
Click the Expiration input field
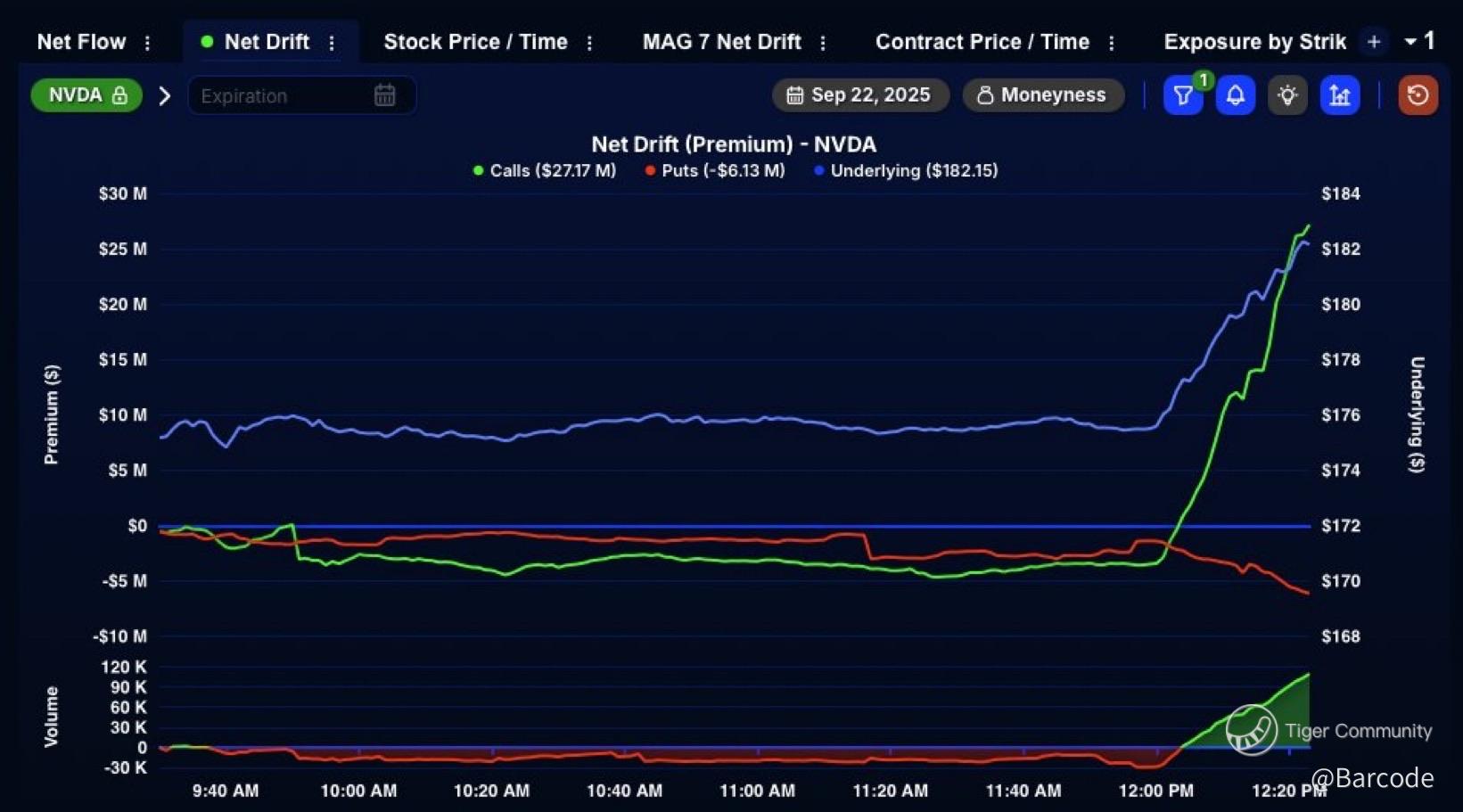(x=301, y=95)
